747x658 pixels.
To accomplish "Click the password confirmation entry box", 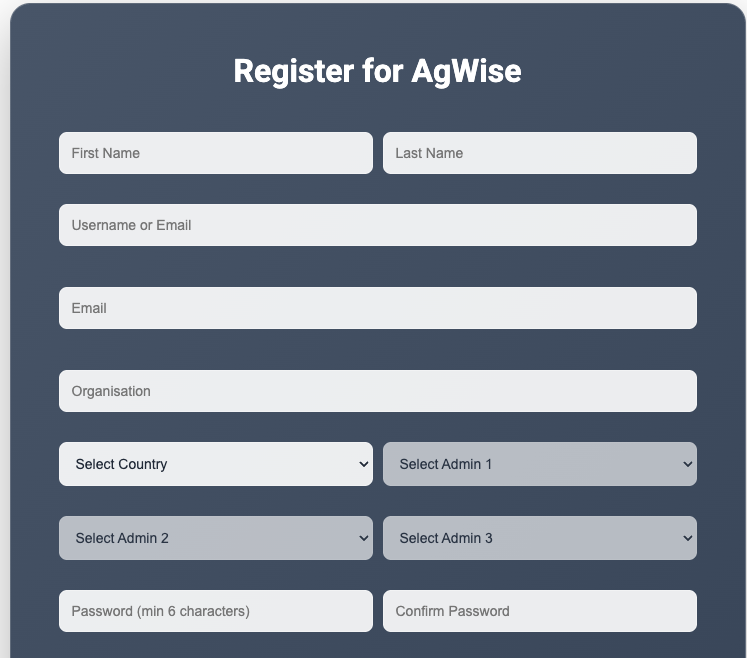I will (x=539, y=611).
